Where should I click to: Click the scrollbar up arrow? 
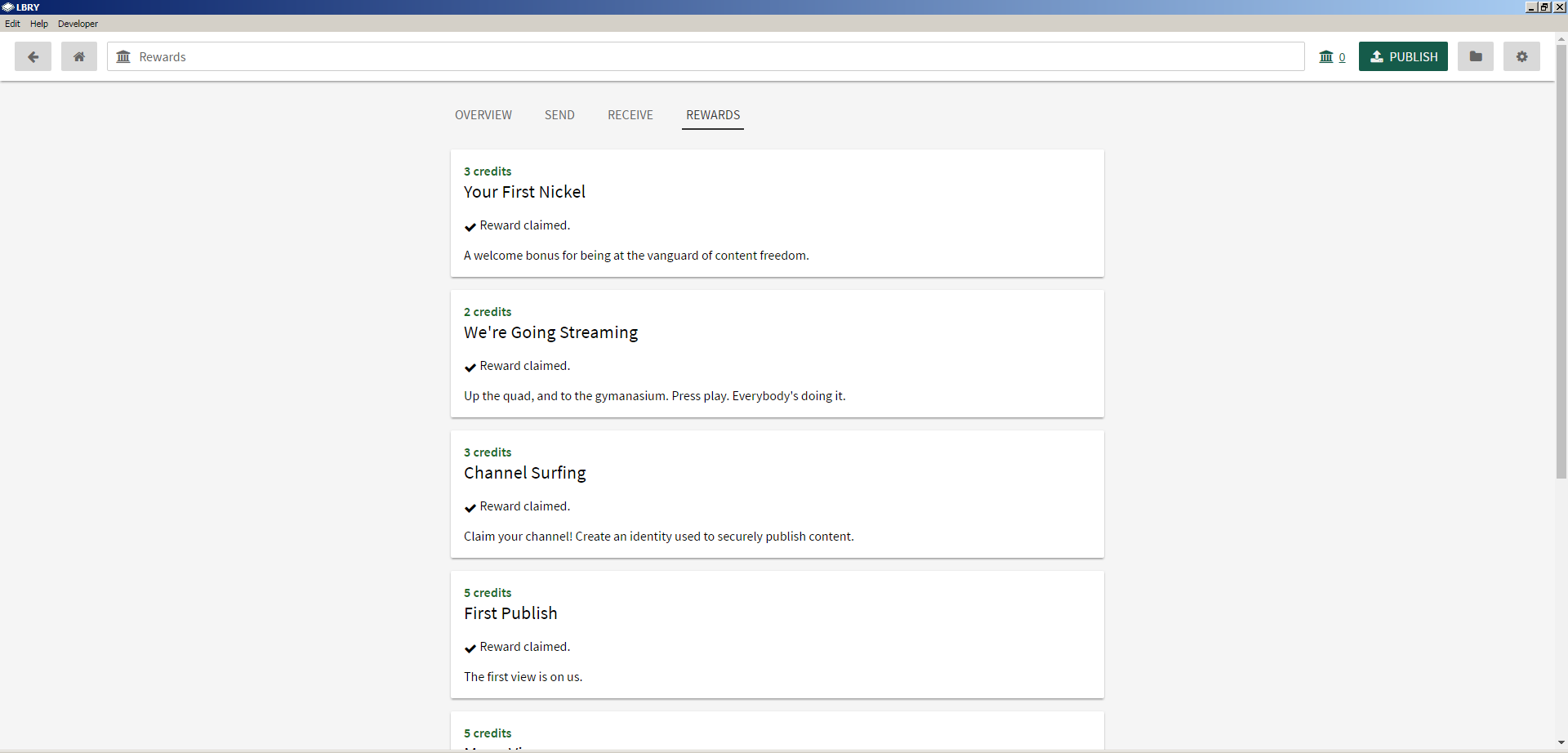click(x=1561, y=38)
